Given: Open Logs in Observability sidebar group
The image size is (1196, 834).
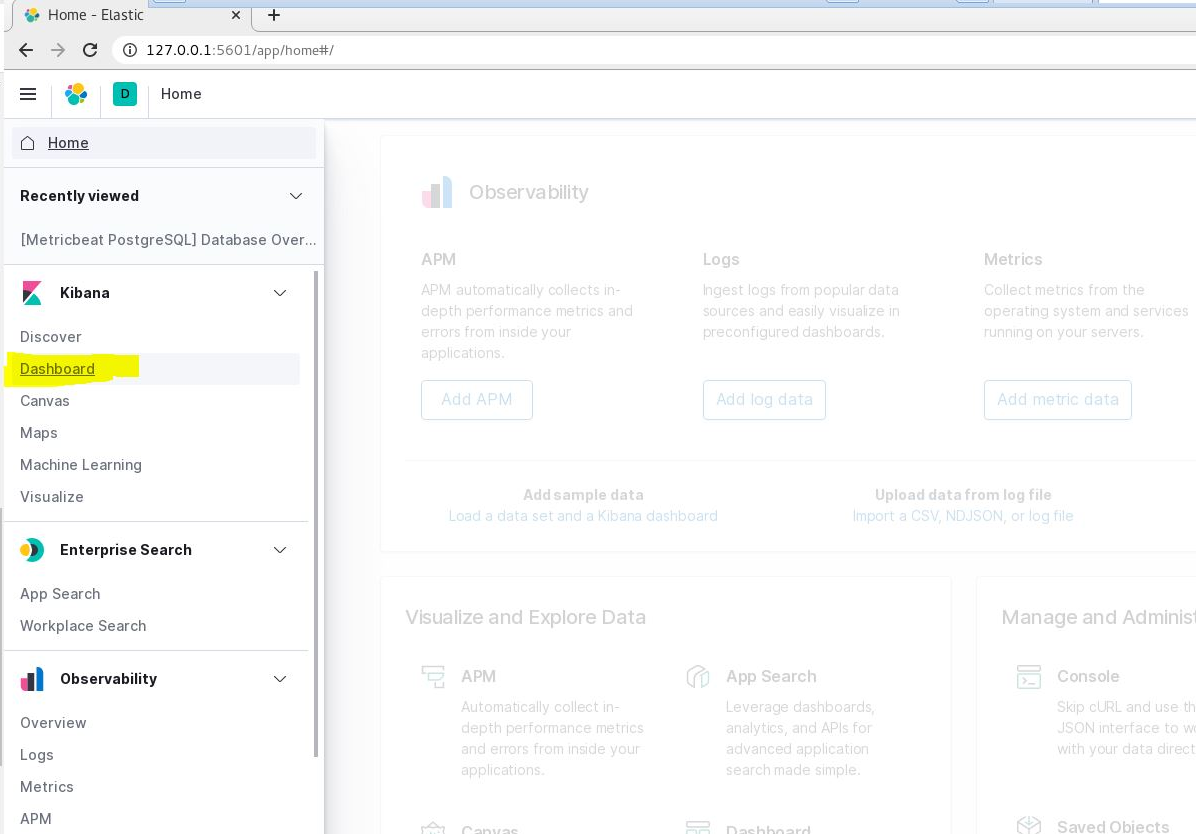Looking at the screenshot, I should [x=37, y=755].
